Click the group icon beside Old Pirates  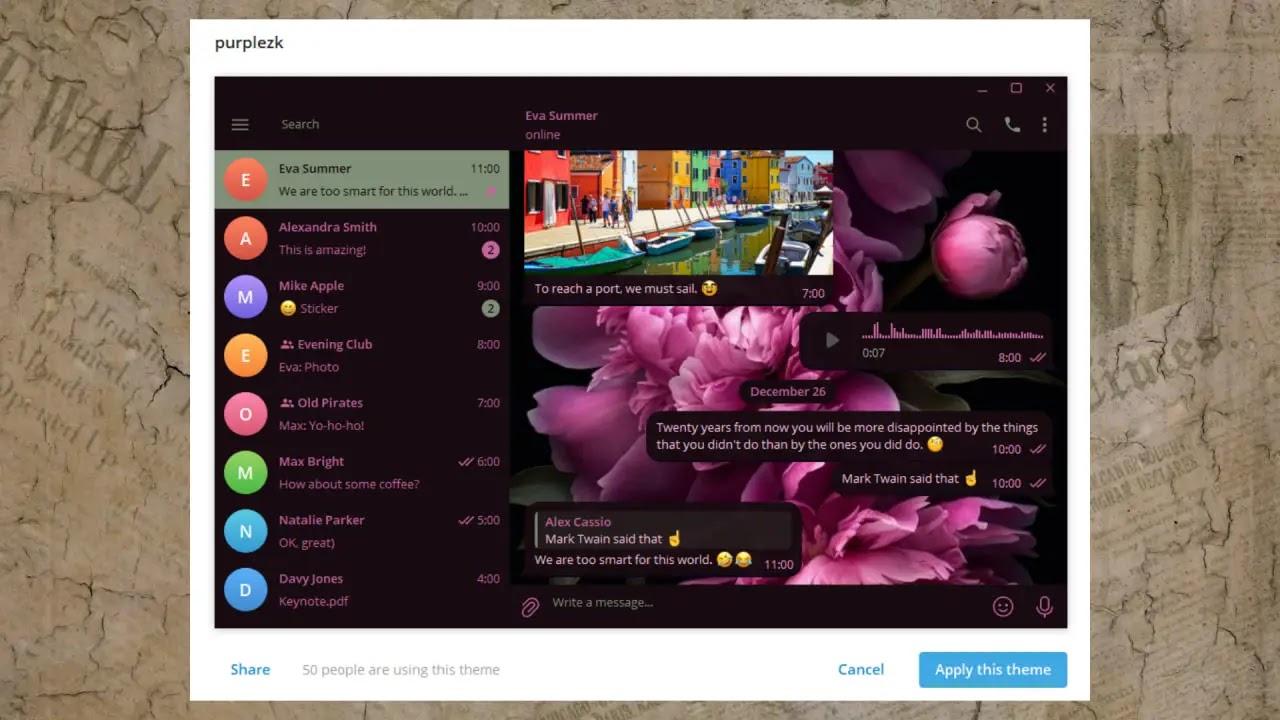[x=286, y=403]
